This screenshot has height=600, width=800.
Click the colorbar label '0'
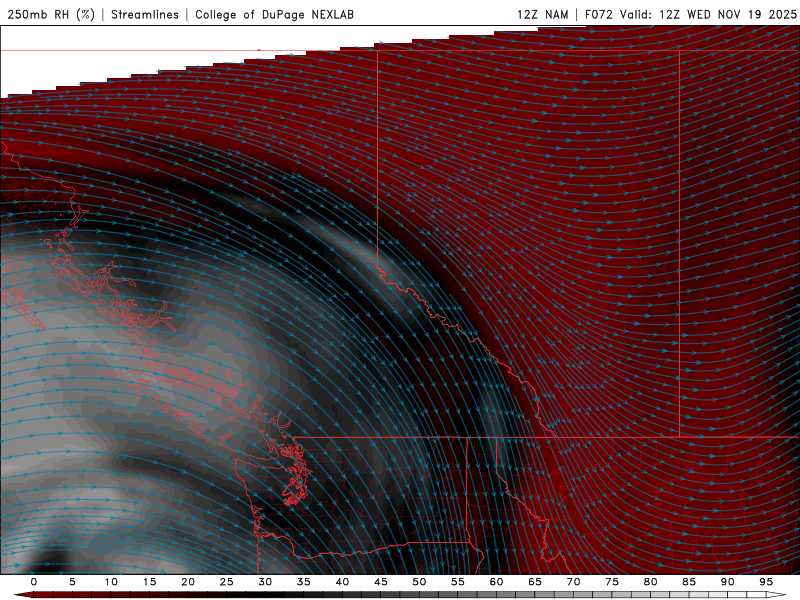pyautogui.click(x=34, y=582)
